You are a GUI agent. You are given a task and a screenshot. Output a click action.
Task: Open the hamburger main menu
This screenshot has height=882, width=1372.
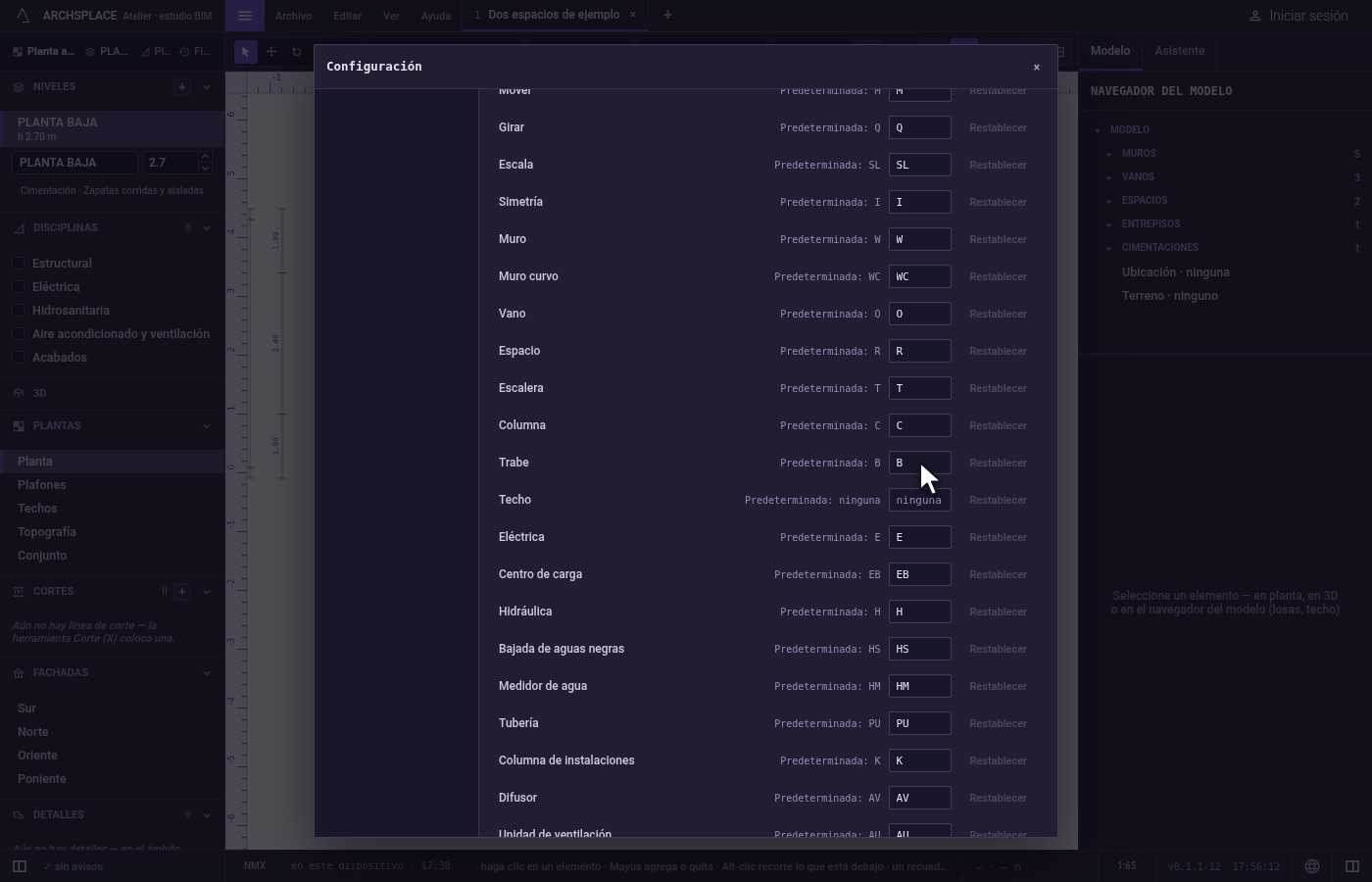pos(245,16)
